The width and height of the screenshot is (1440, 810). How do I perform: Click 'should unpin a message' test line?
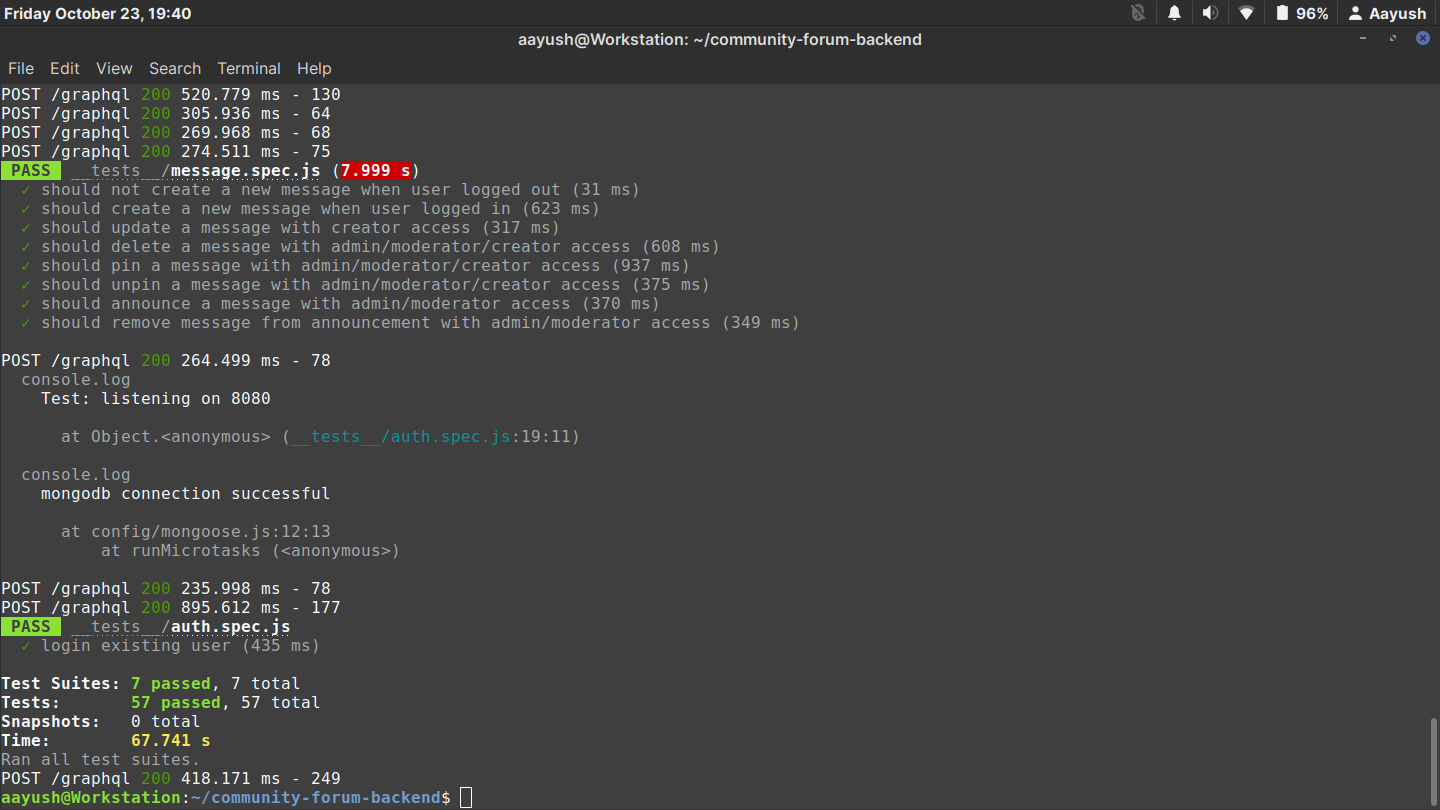(x=365, y=285)
